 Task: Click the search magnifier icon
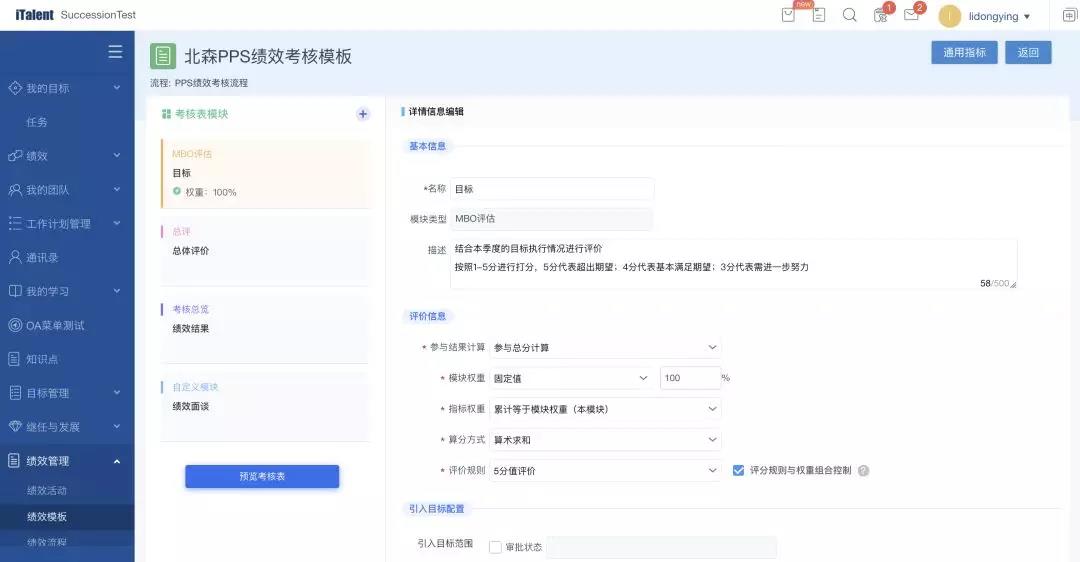click(x=849, y=15)
